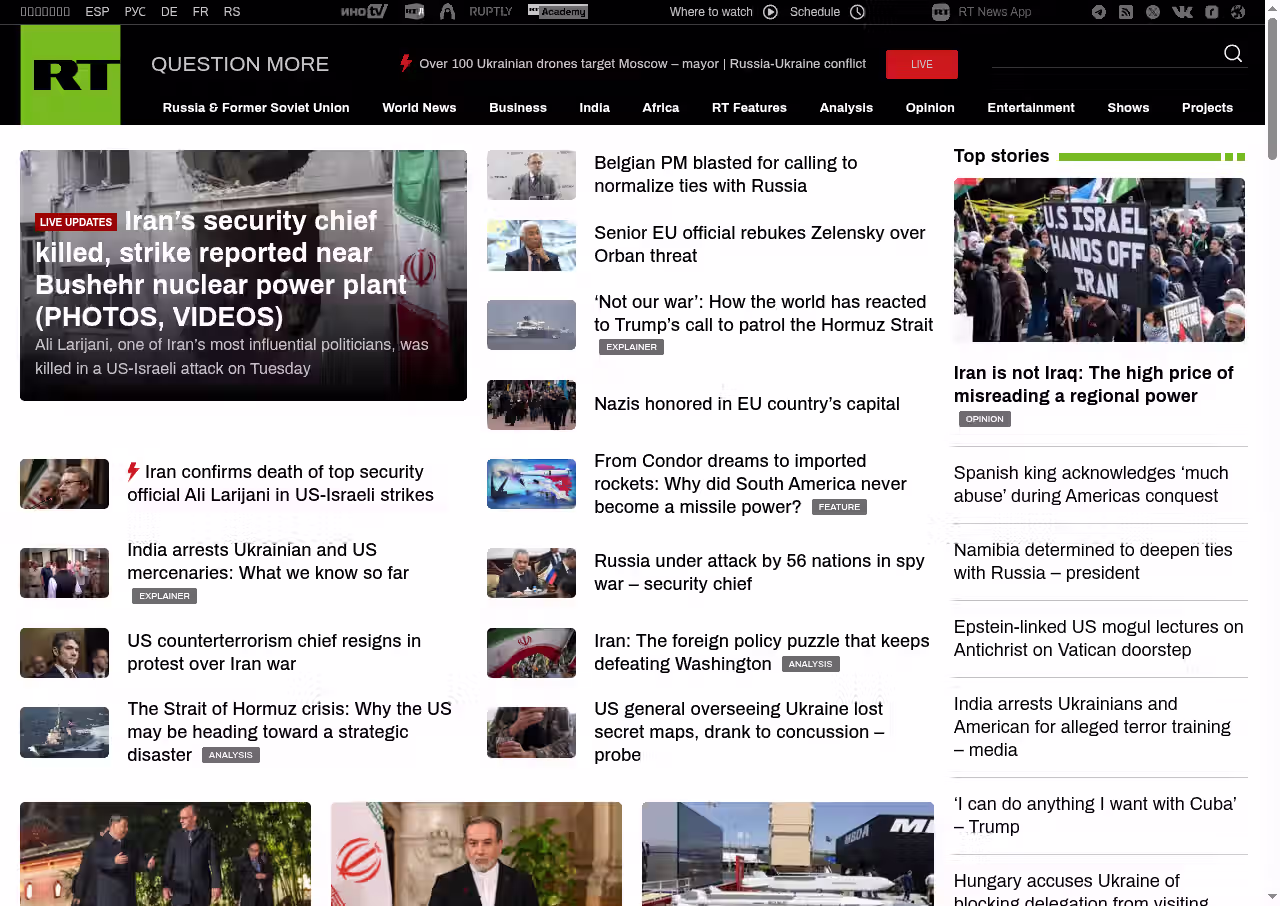
Task: Open the 'US Israel Hands Off Iran' thumbnail
Action: [x=1099, y=260]
